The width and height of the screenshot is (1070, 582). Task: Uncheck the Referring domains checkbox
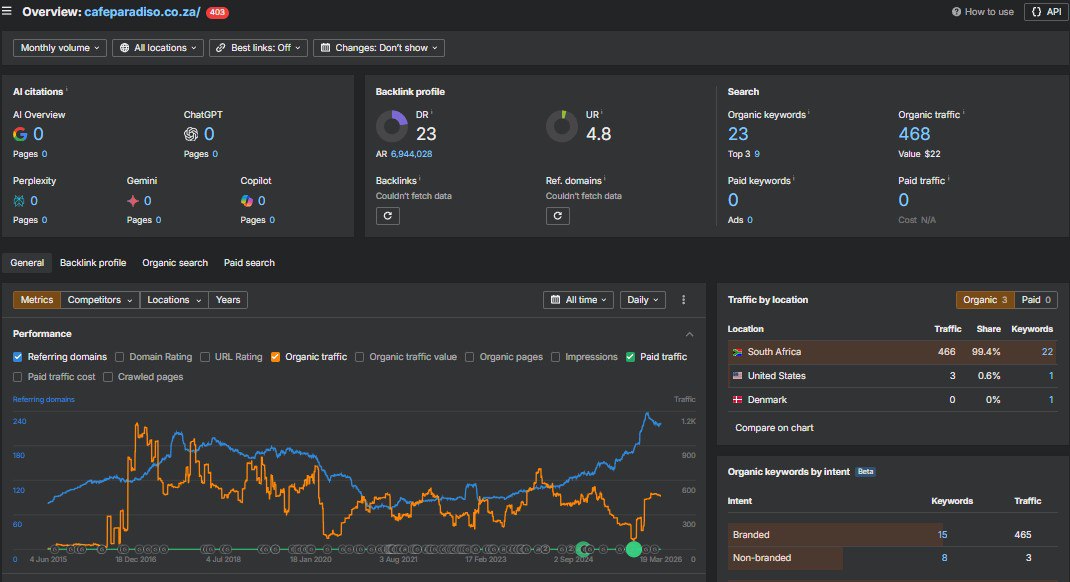pyautogui.click(x=18, y=357)
